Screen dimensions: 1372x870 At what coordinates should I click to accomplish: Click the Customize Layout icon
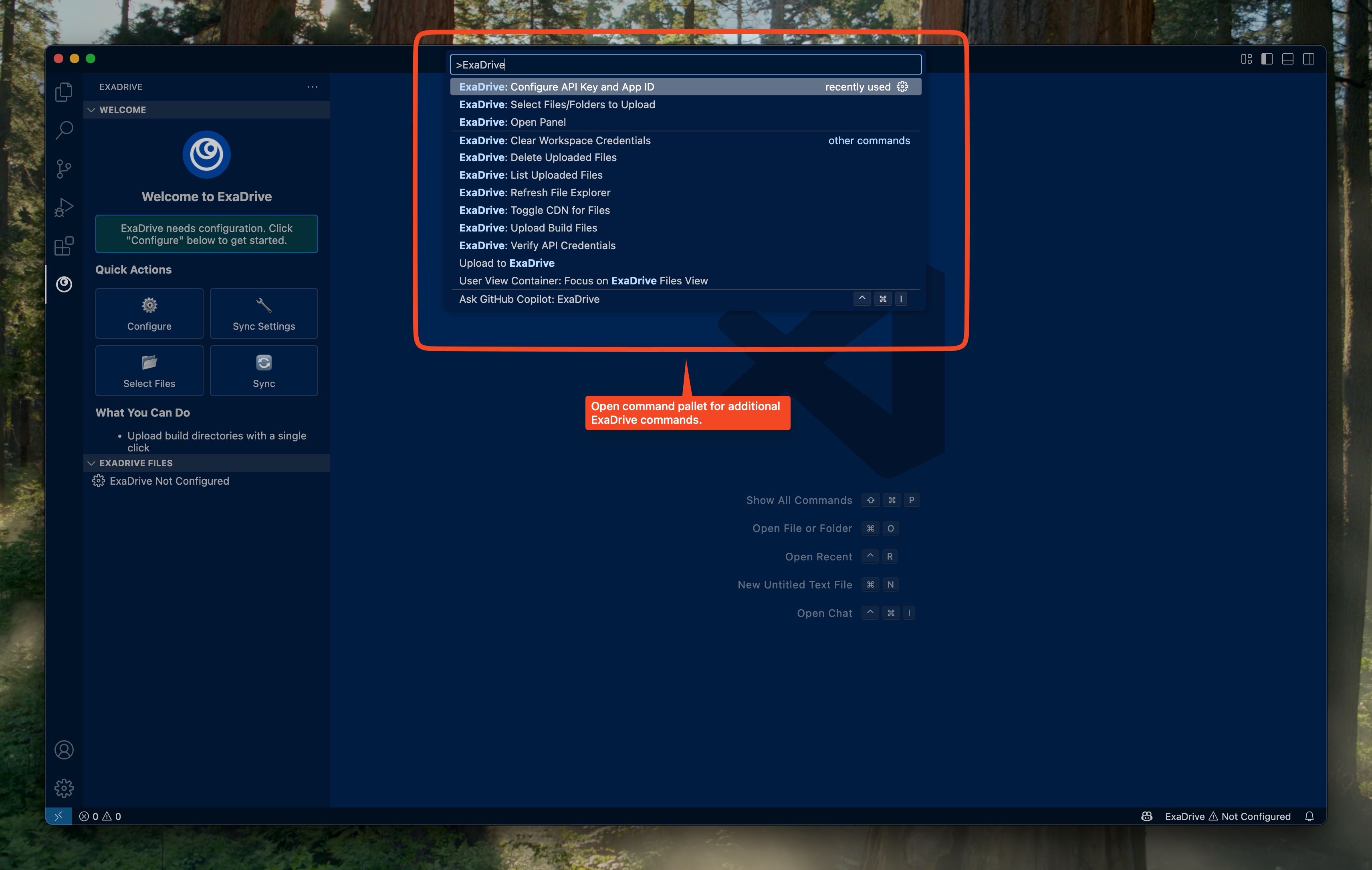(x=1246, y=58)
